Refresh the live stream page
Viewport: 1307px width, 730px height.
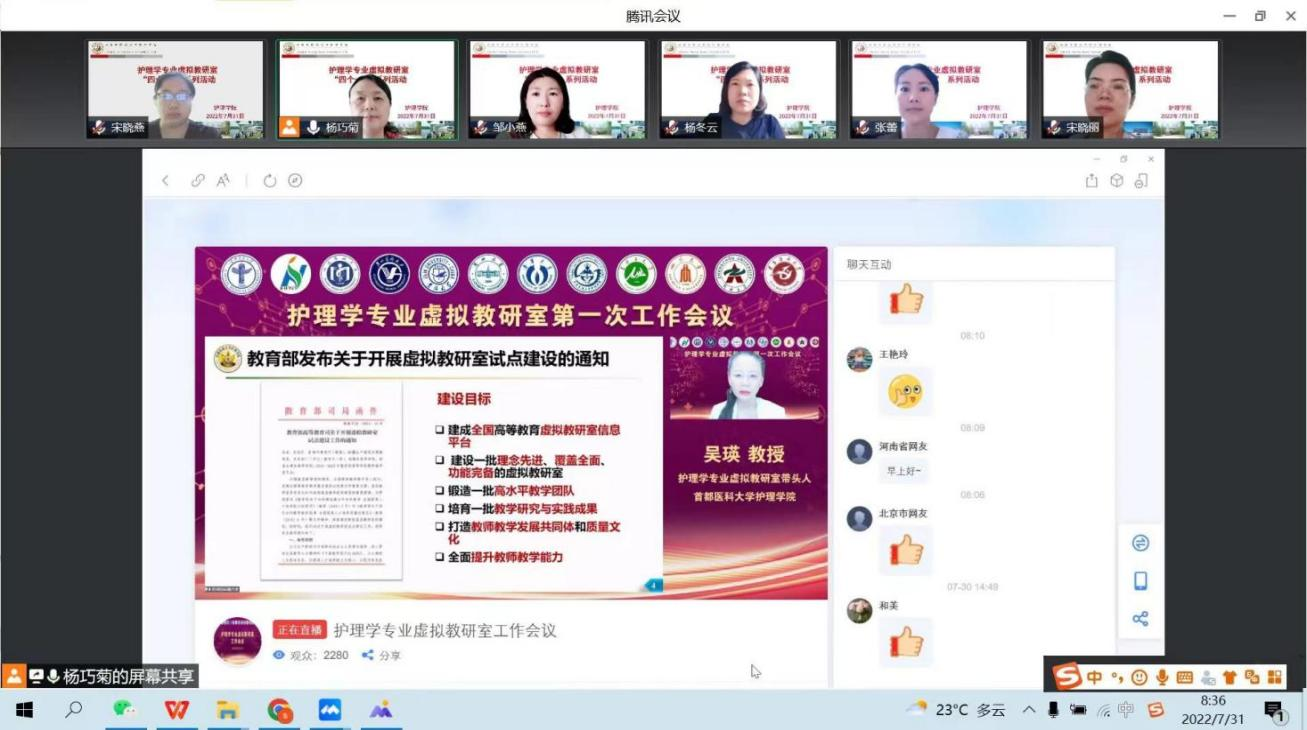pos(269,181)
